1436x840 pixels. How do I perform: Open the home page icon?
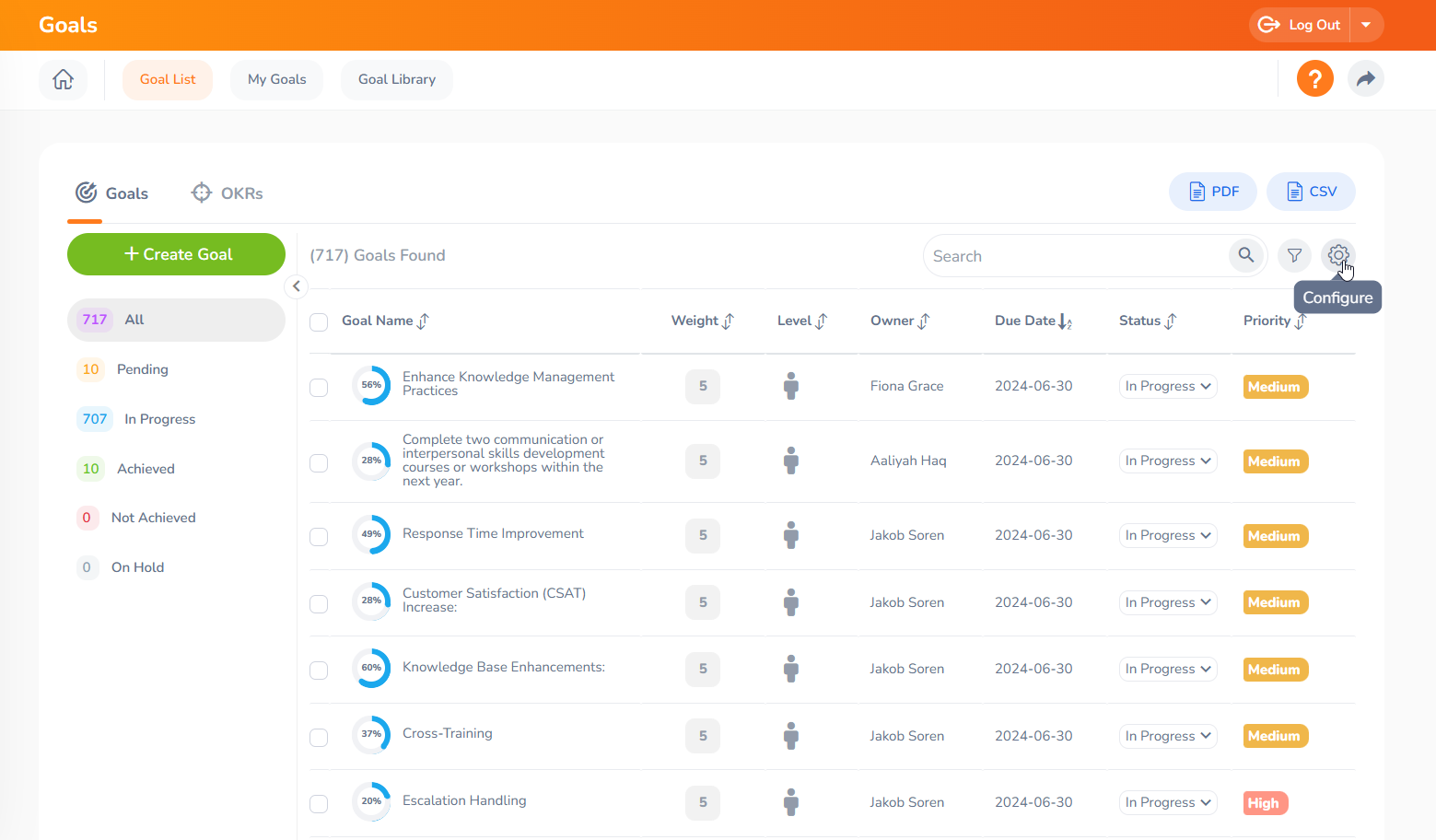[x=63, y=79]
